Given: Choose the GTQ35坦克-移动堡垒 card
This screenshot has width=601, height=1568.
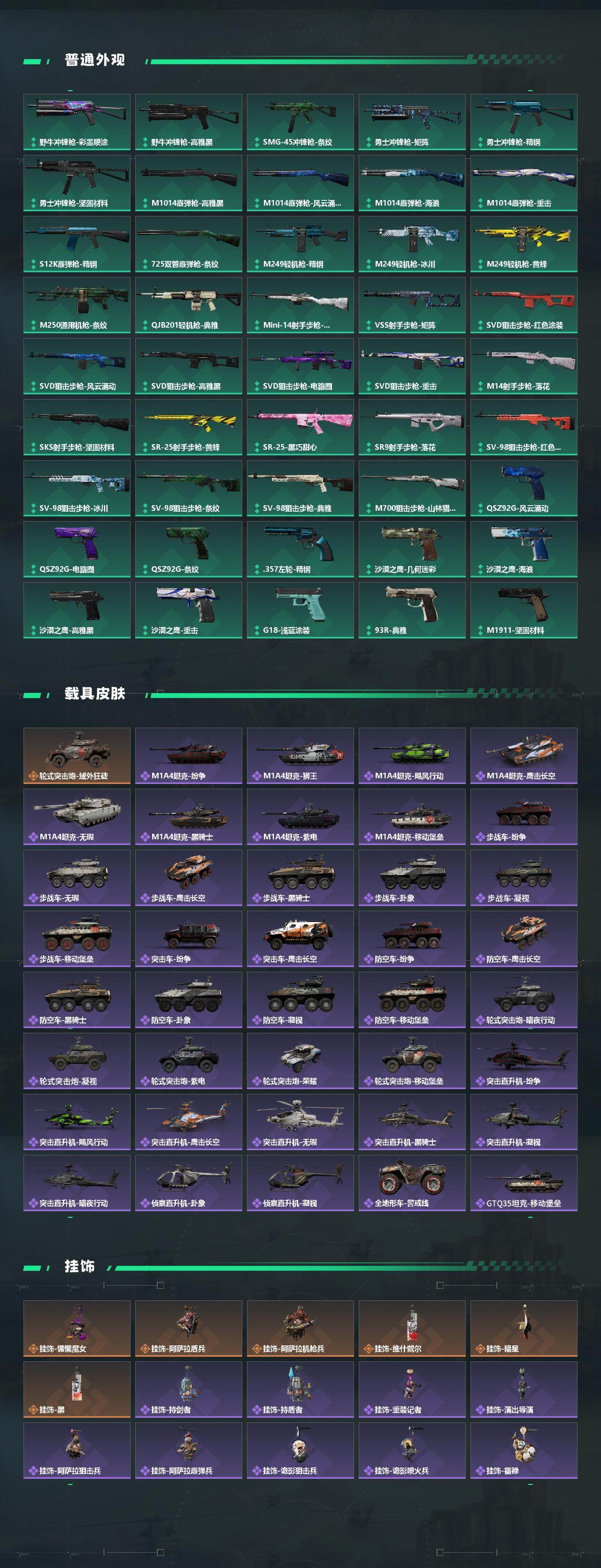Looking at the screenshot, I should click(524, 1183).
